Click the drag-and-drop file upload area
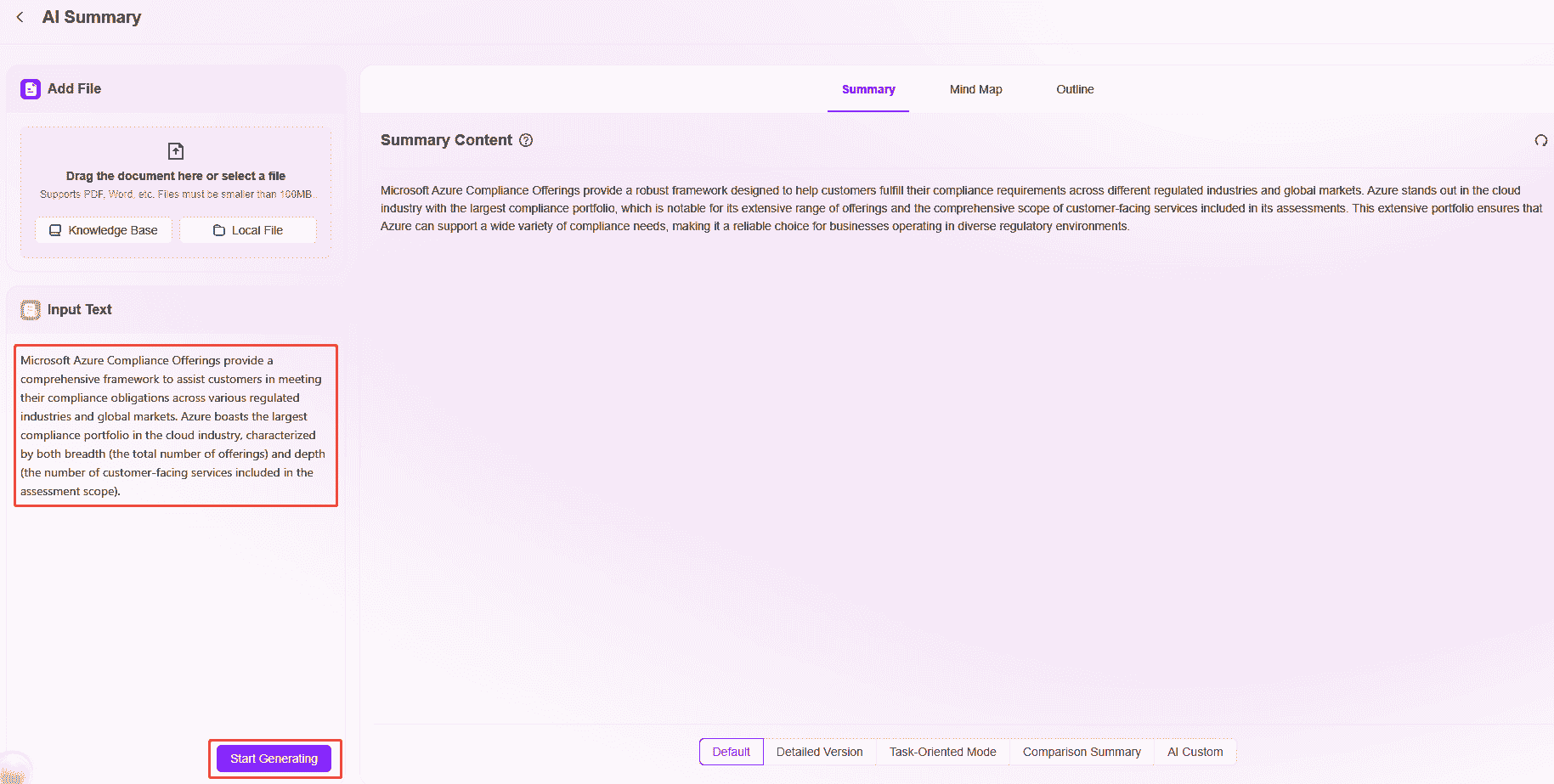This screenshot has width=1554, height=784. click(x=176, y=193)
